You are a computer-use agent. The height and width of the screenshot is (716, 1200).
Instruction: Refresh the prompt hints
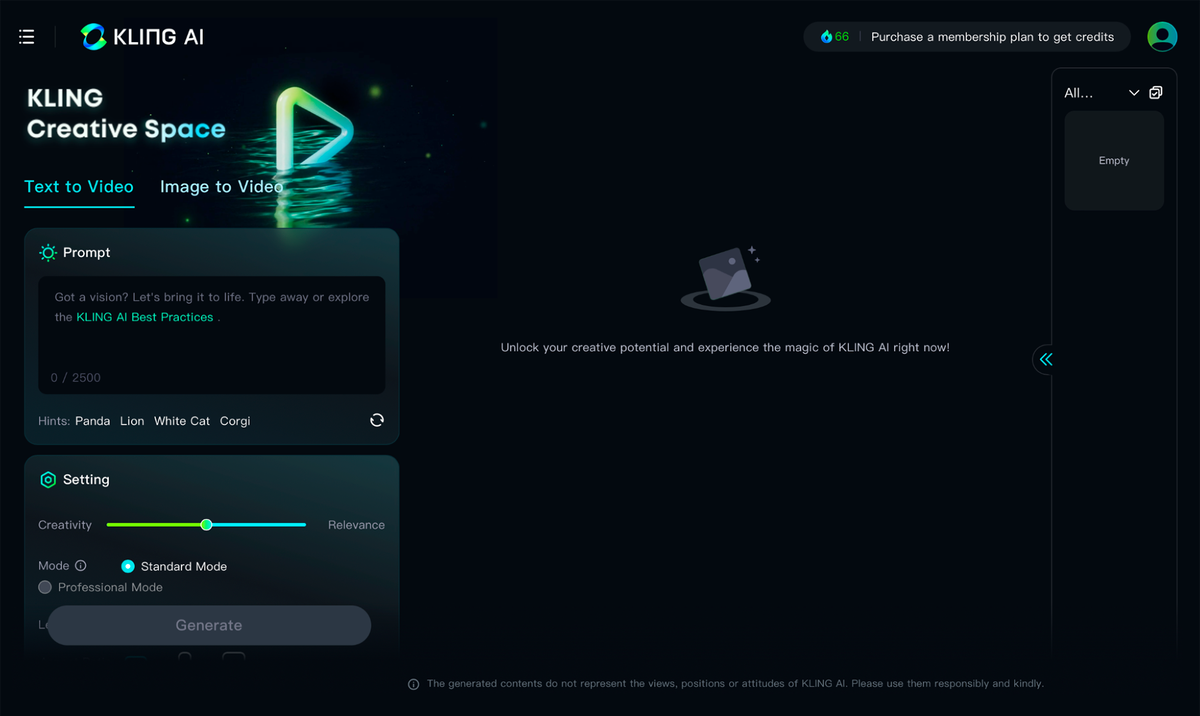tap(377, 420)
